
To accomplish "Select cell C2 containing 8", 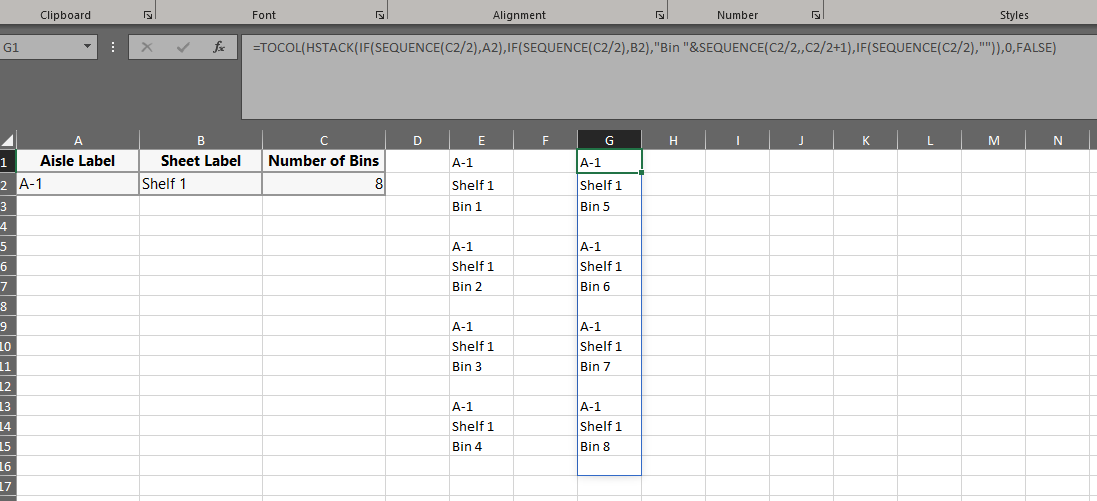I will [324, 185].
